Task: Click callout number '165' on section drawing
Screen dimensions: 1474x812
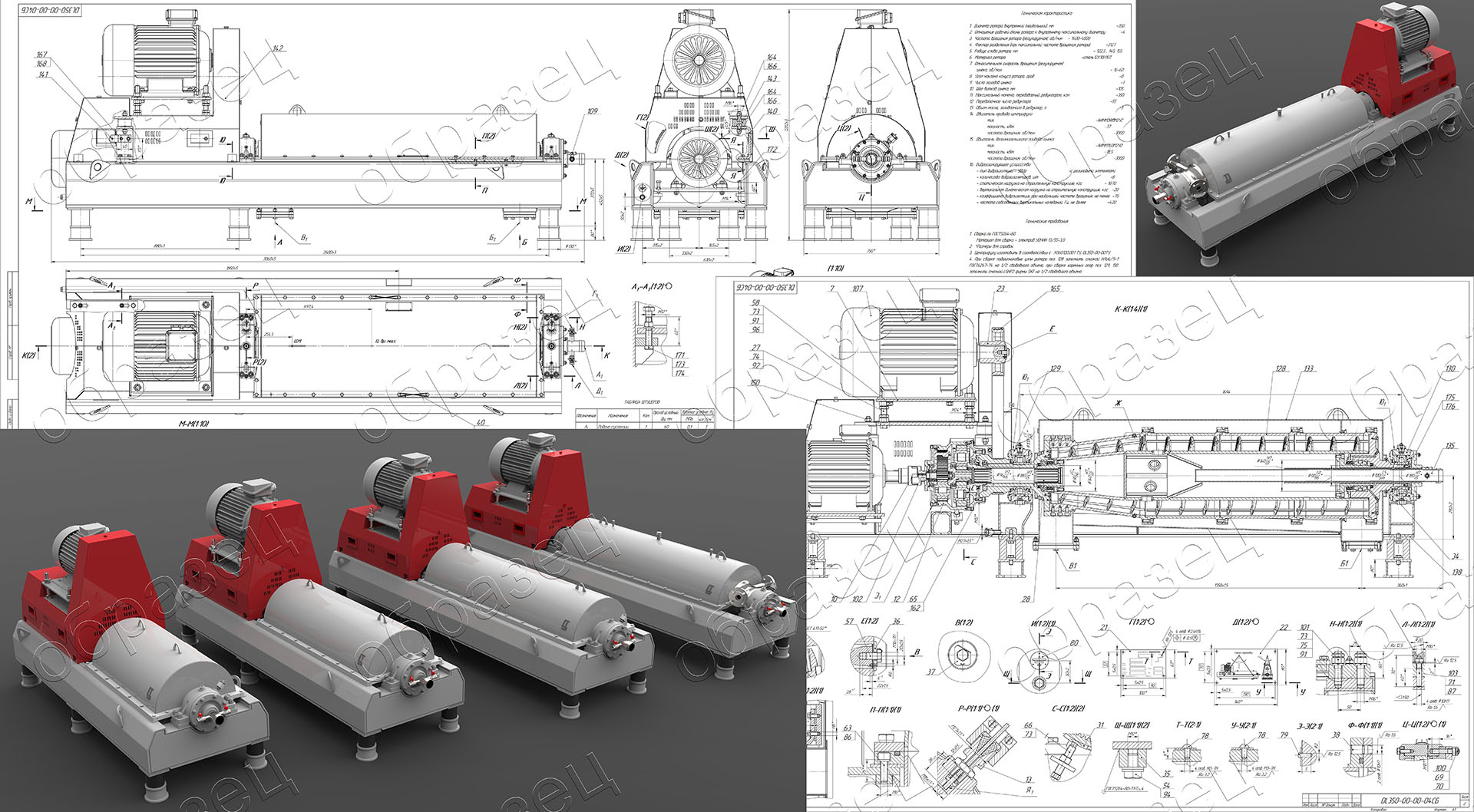Action: coord(1055,289)
